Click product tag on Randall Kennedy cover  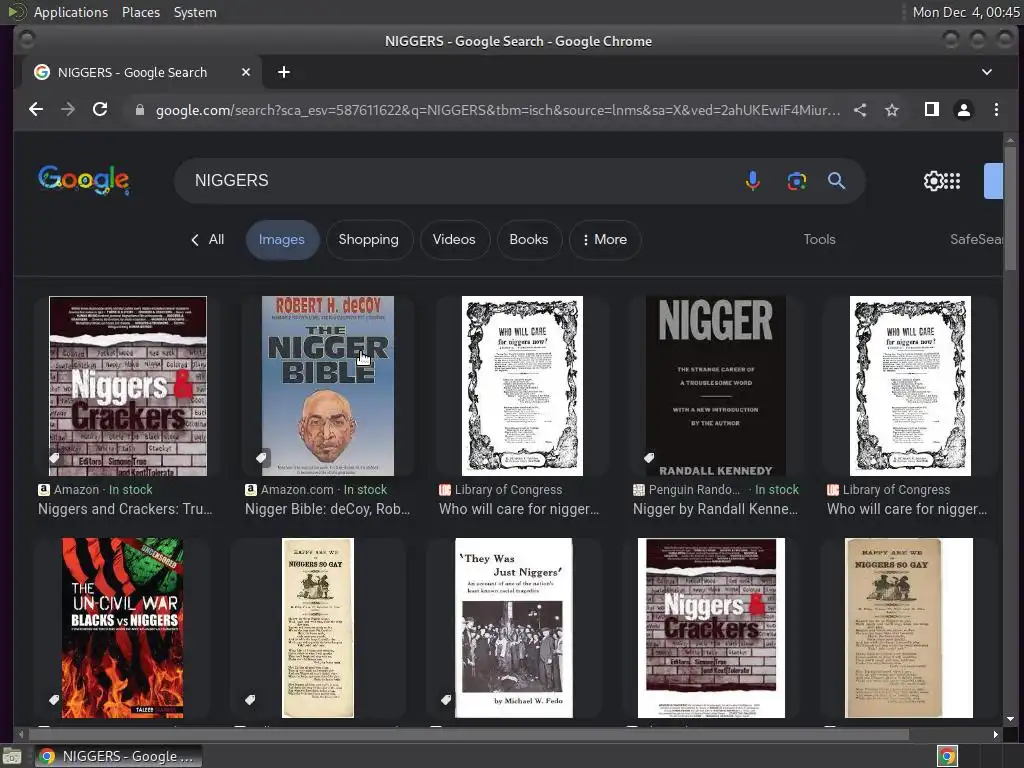click(x=648, y=457)
